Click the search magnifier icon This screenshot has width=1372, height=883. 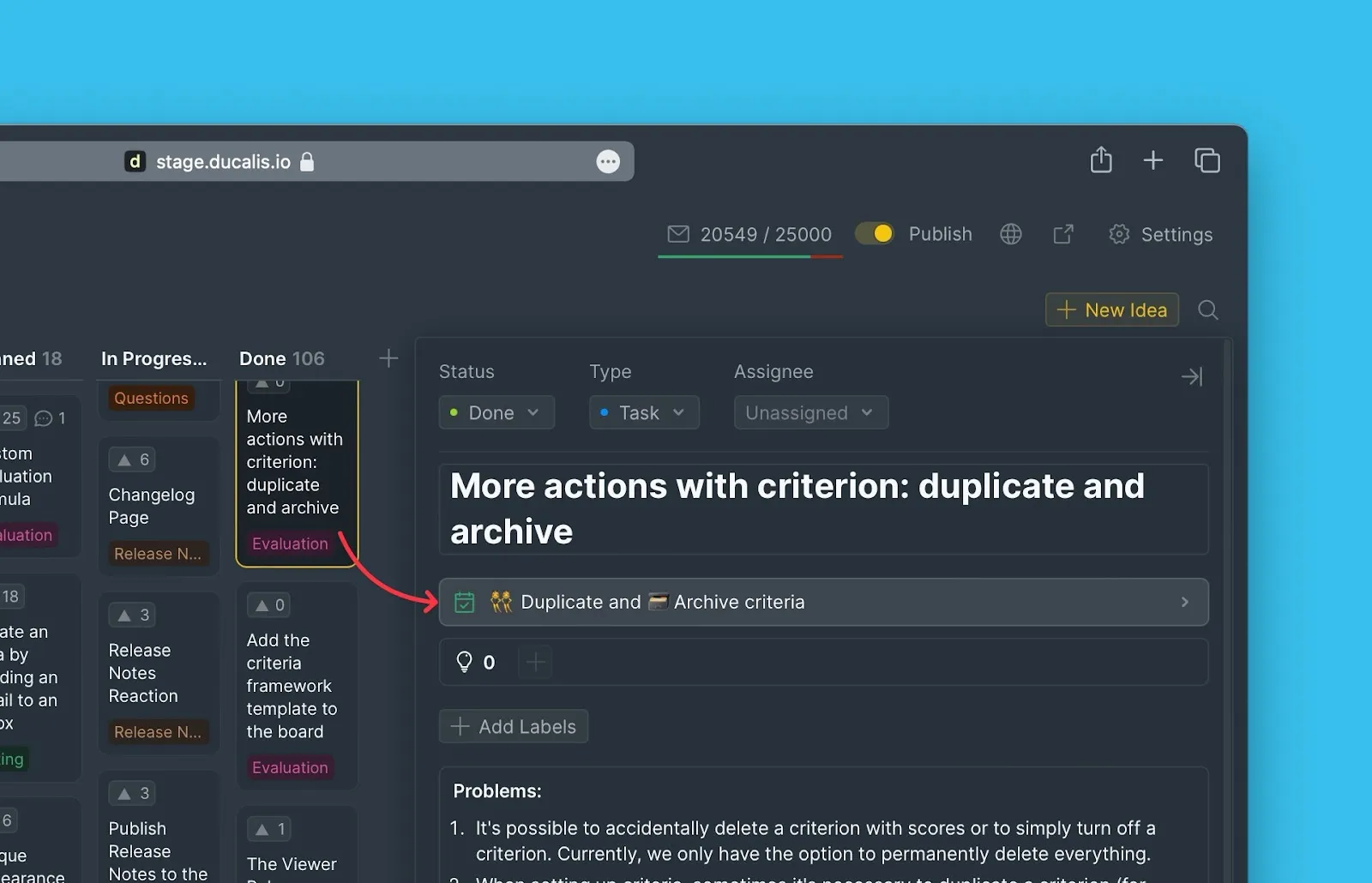pos(1208,310)
